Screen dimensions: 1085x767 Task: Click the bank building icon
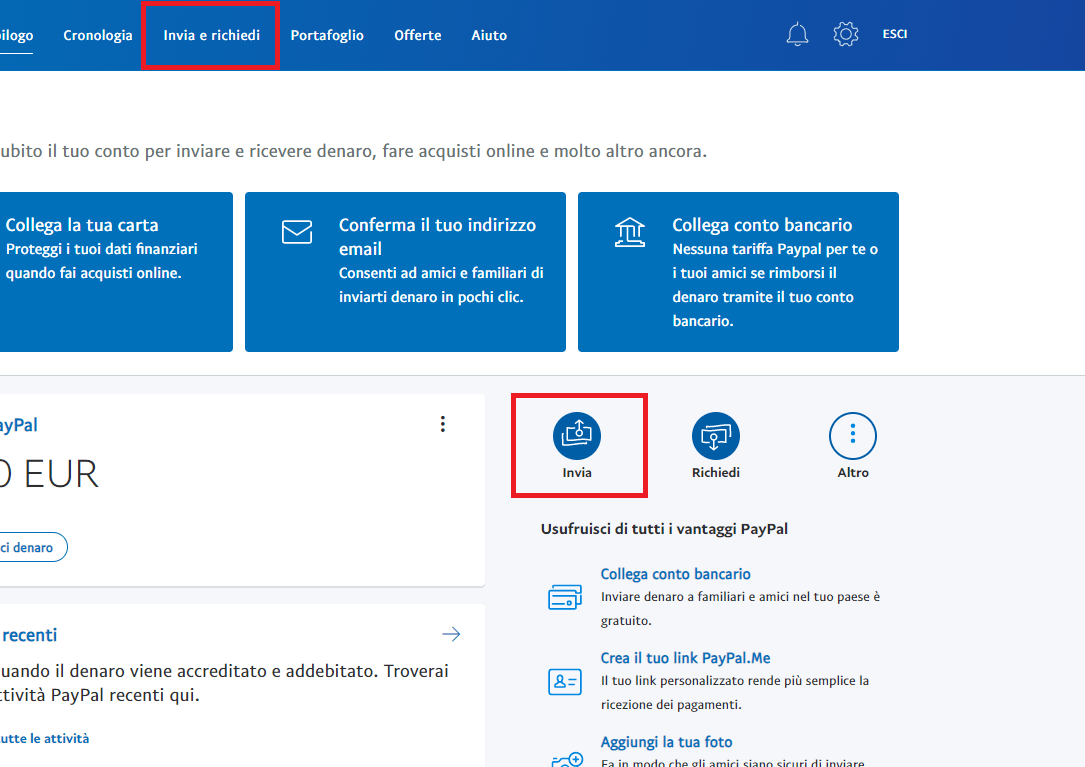(x=630, y=232)
